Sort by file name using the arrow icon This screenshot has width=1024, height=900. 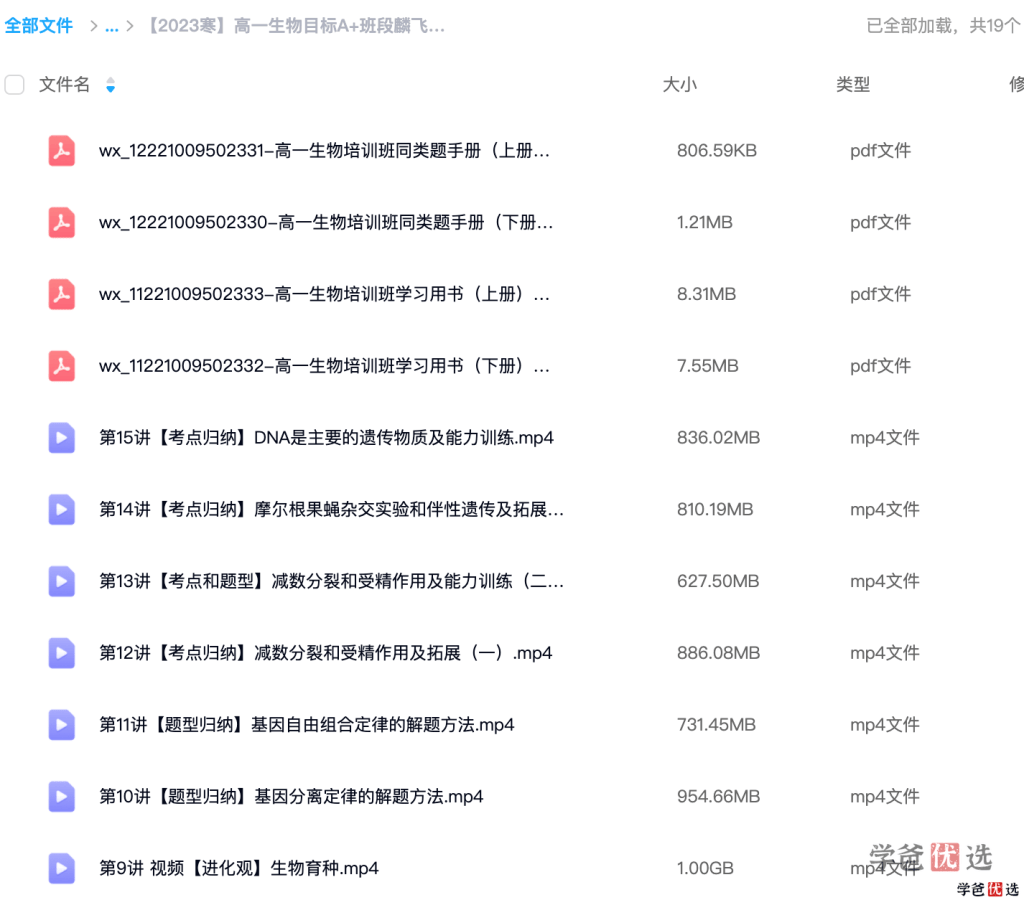[110, 85]
